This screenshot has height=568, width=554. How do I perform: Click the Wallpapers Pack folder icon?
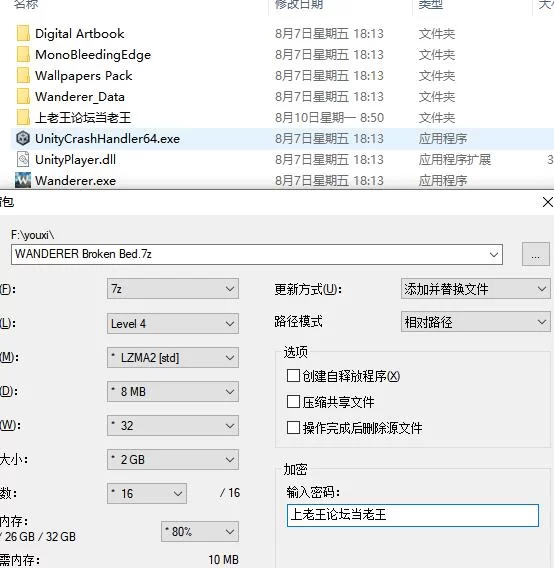pos(23,76)
